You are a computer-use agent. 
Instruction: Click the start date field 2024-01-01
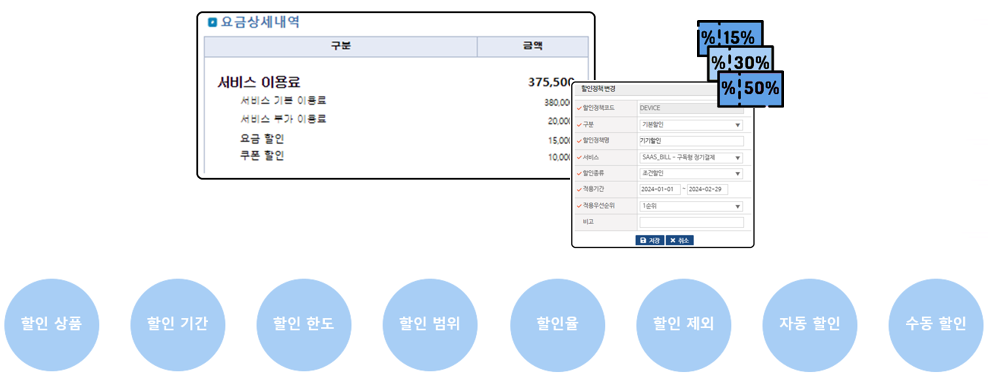(659, 190)
